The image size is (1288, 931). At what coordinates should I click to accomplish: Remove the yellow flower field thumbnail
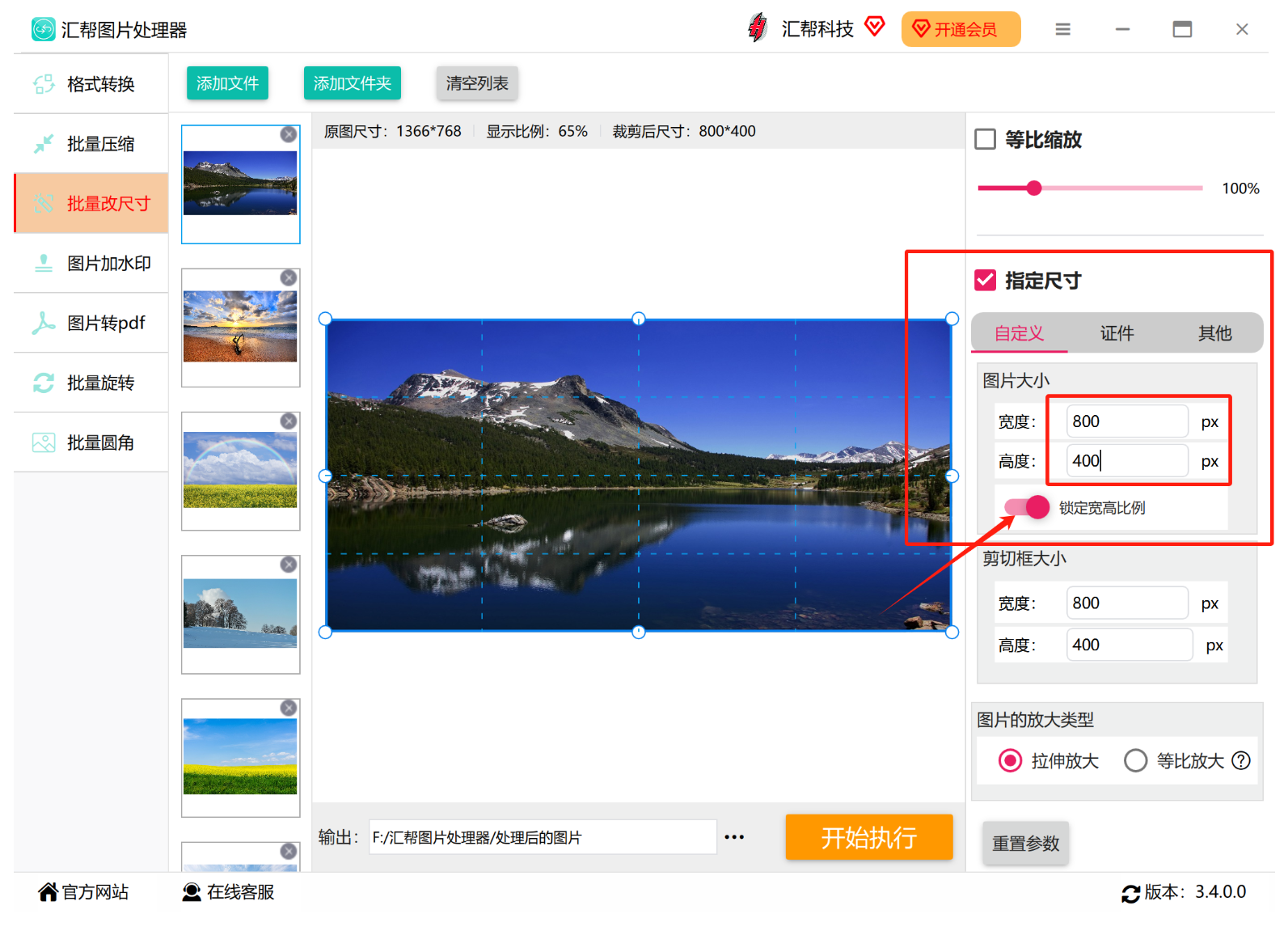click(x=288, y=708)
